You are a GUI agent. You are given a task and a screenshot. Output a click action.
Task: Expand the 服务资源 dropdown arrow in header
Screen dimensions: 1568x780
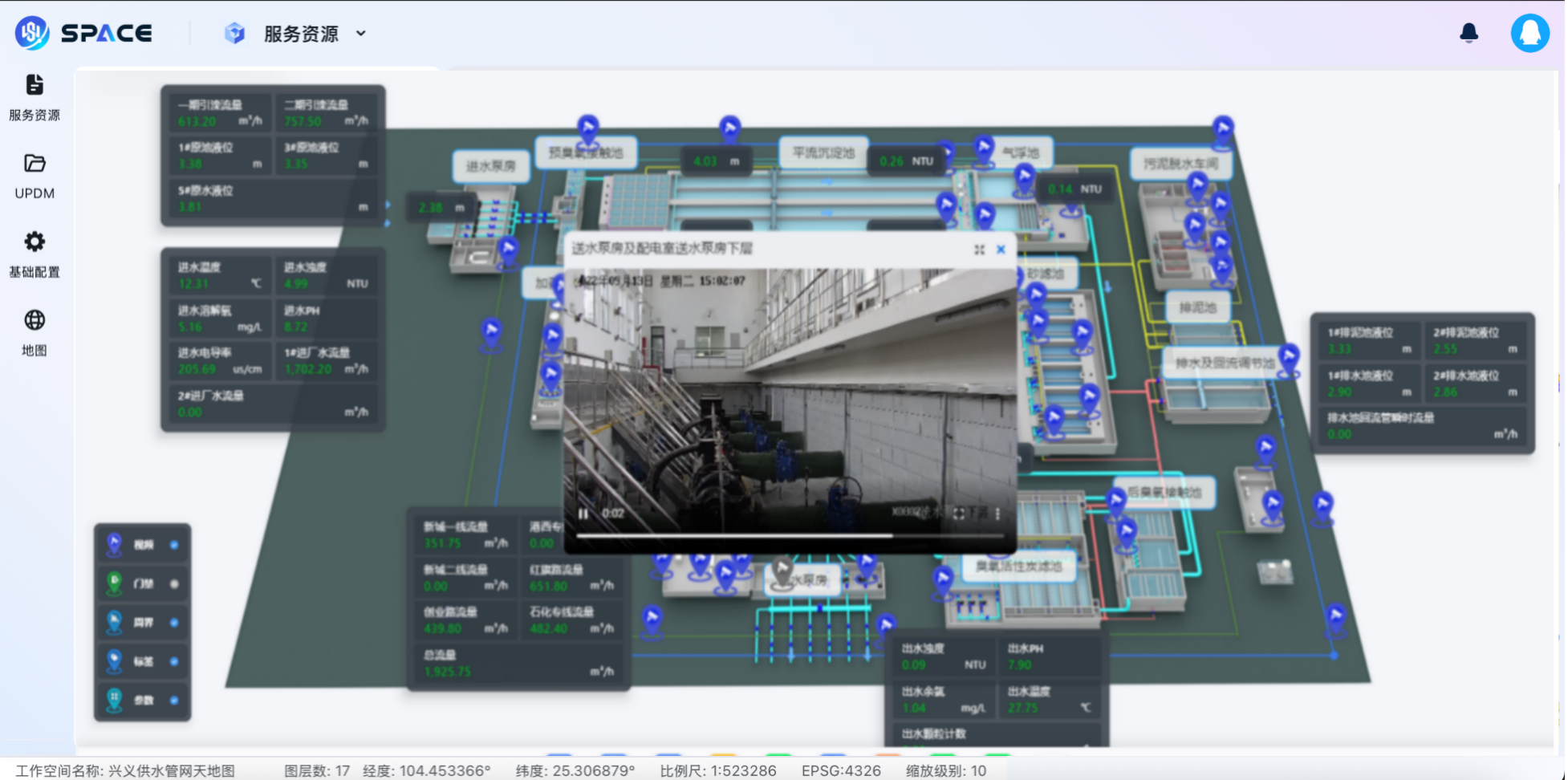click(x=361, y=34)
